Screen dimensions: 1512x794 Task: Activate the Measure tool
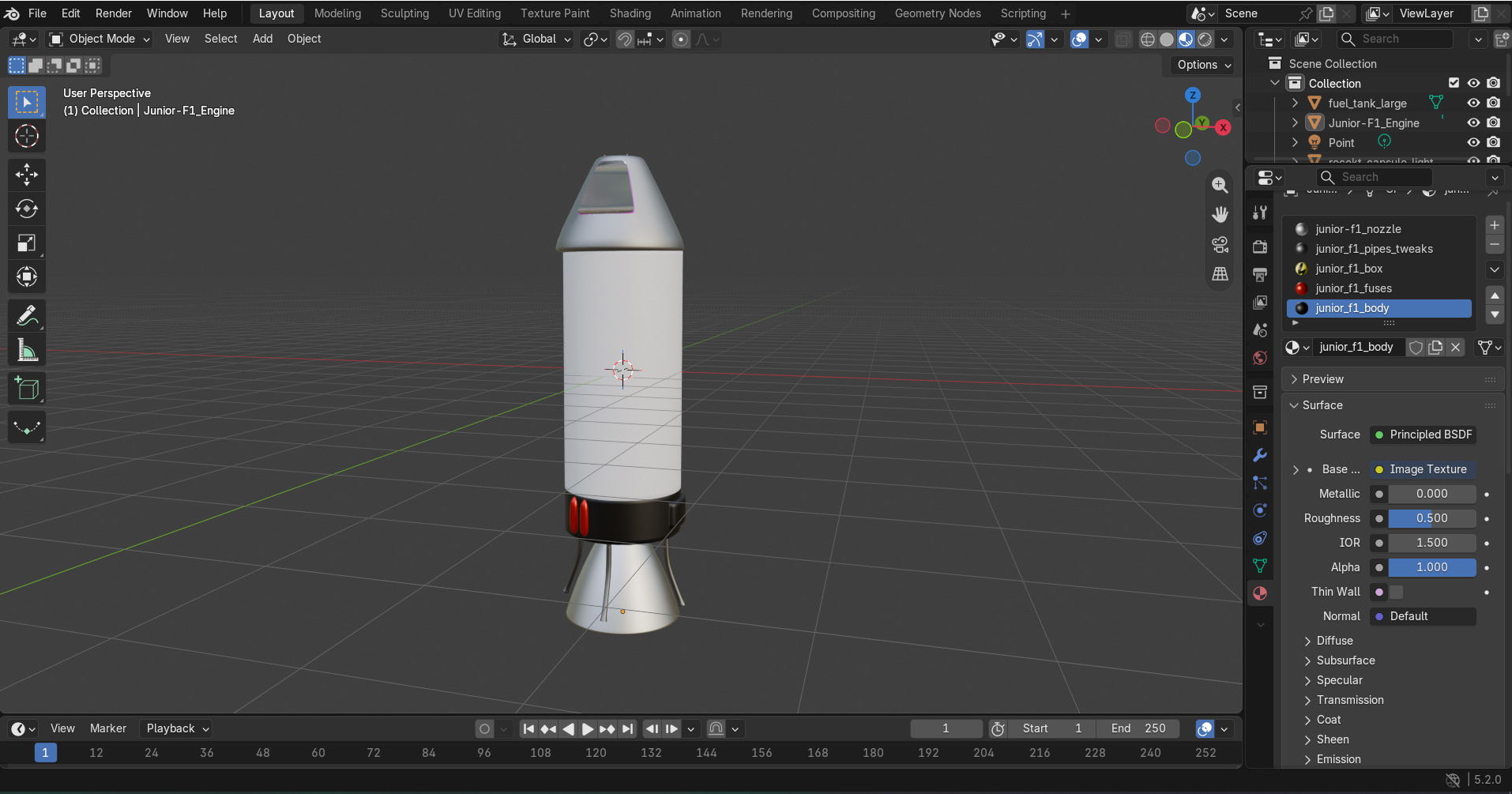tap(27, 350)
